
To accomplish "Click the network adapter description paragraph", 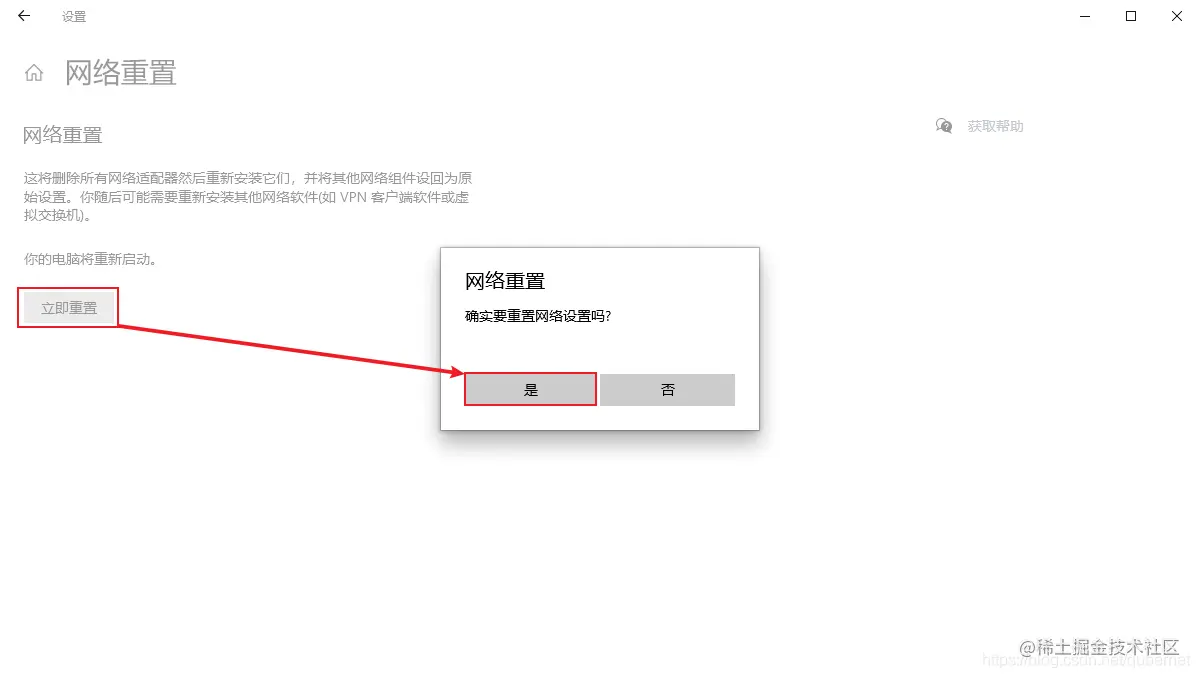I will point(247,197).
